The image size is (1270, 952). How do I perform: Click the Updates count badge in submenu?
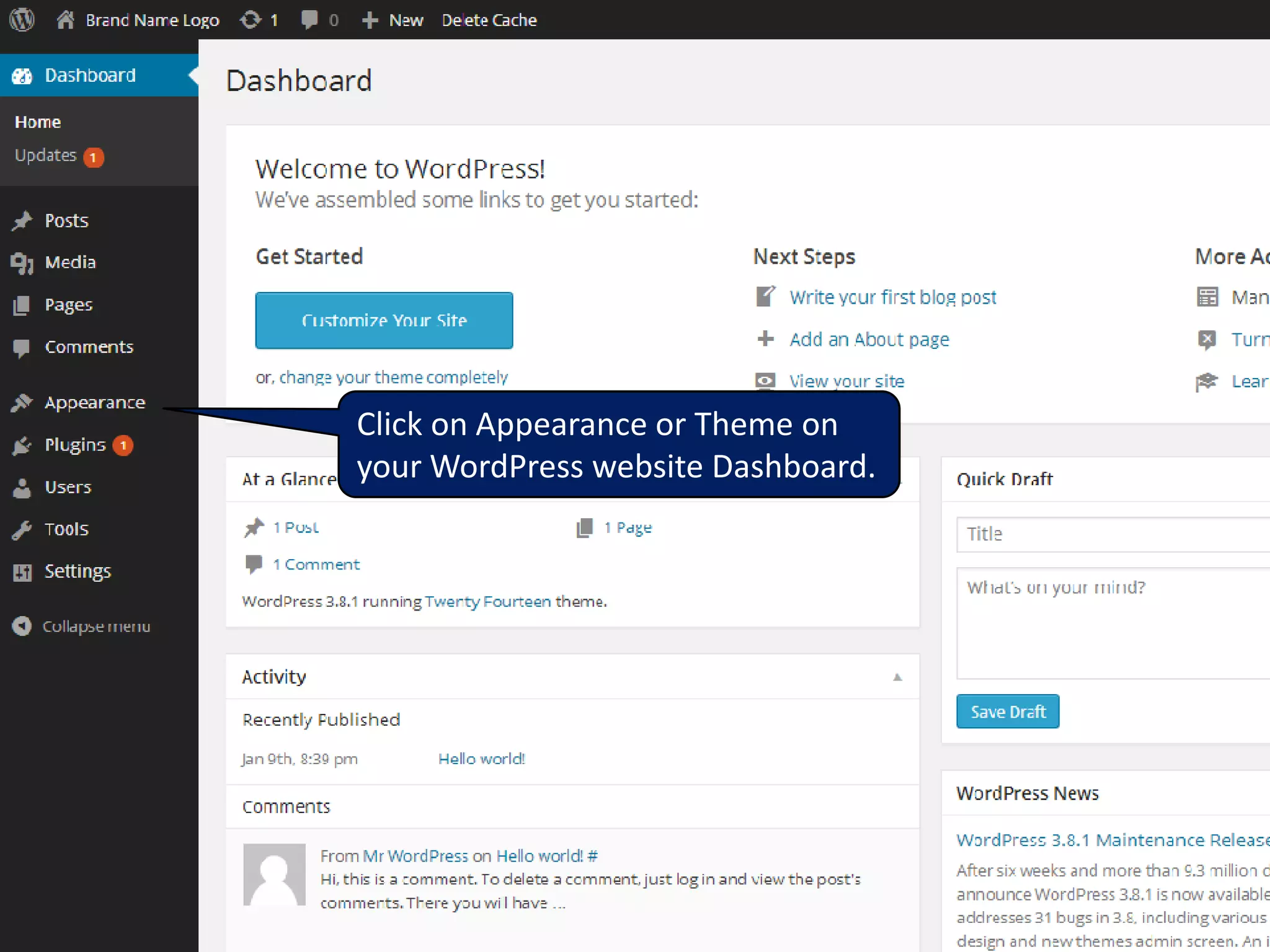coord(94,157)
